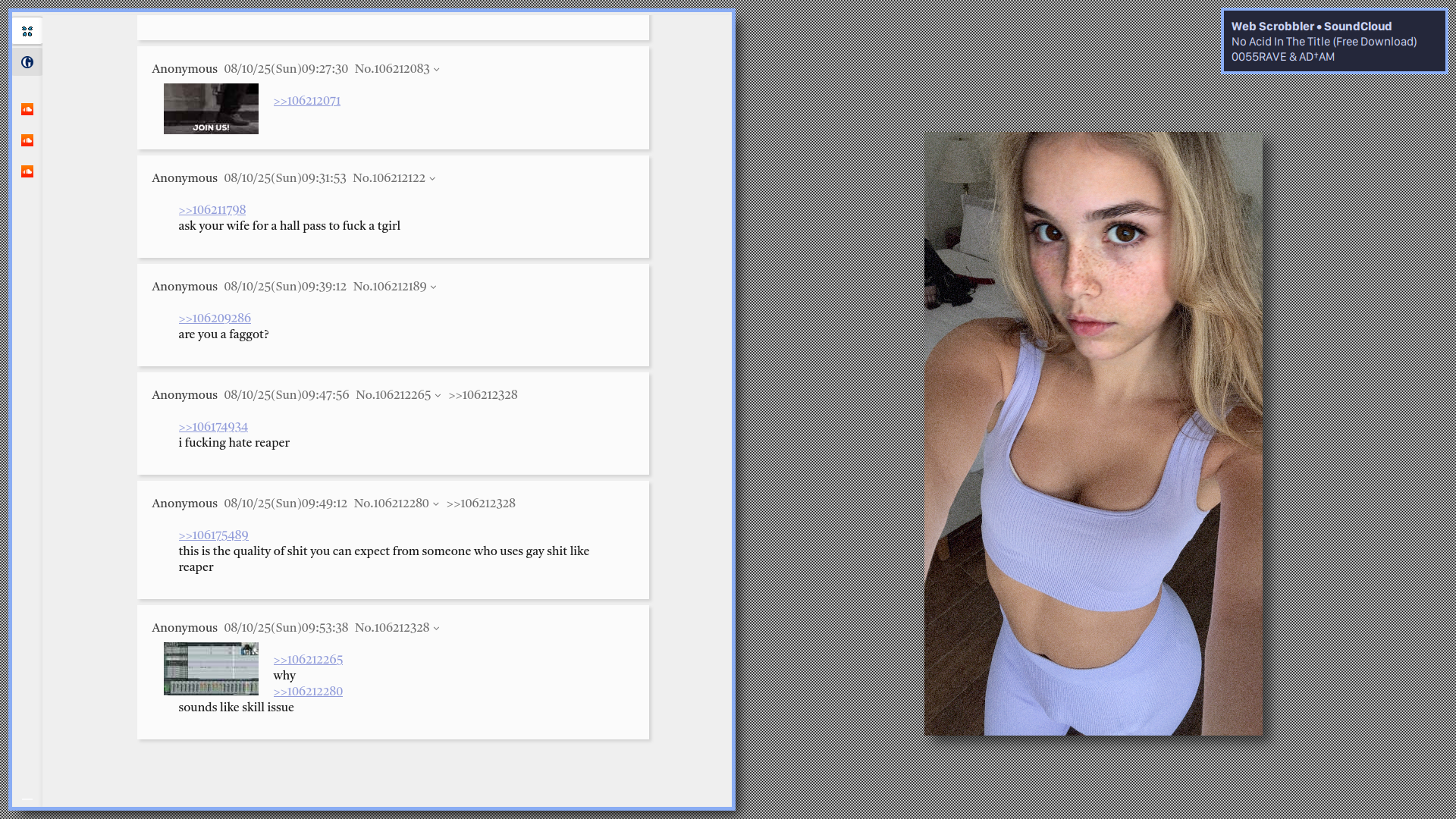Click 'Anonymous' name on post 106212083
Screen dimensions: 1456x819
[184, 68]
